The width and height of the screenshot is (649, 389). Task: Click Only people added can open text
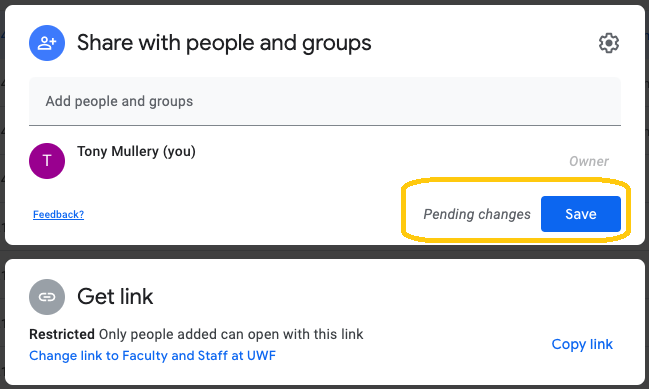coord(231,334)
